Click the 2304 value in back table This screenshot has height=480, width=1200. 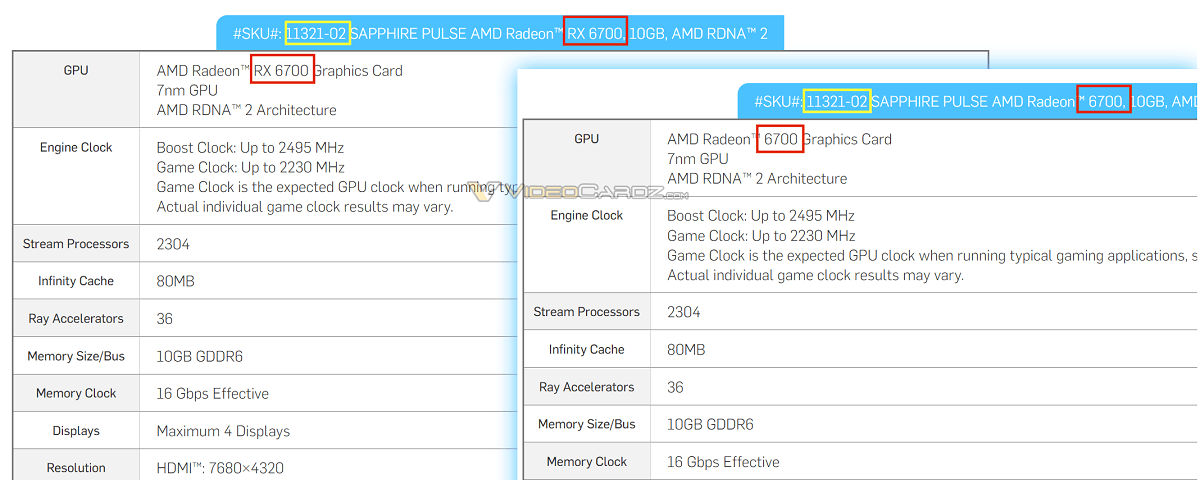point(173,244)
